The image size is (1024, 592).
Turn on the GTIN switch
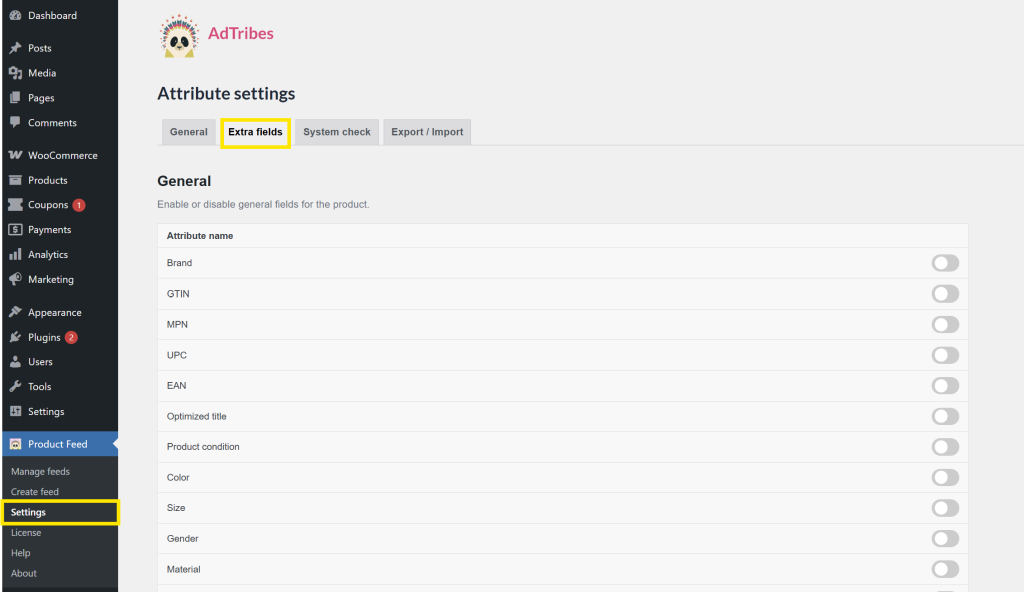944,293
